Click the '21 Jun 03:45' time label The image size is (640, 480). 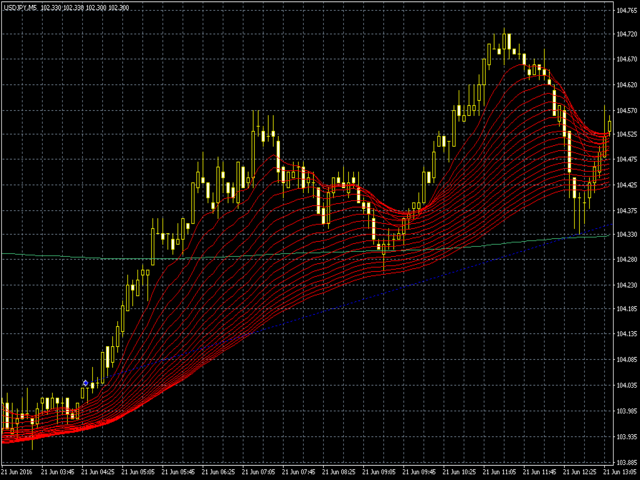[58, 472]
